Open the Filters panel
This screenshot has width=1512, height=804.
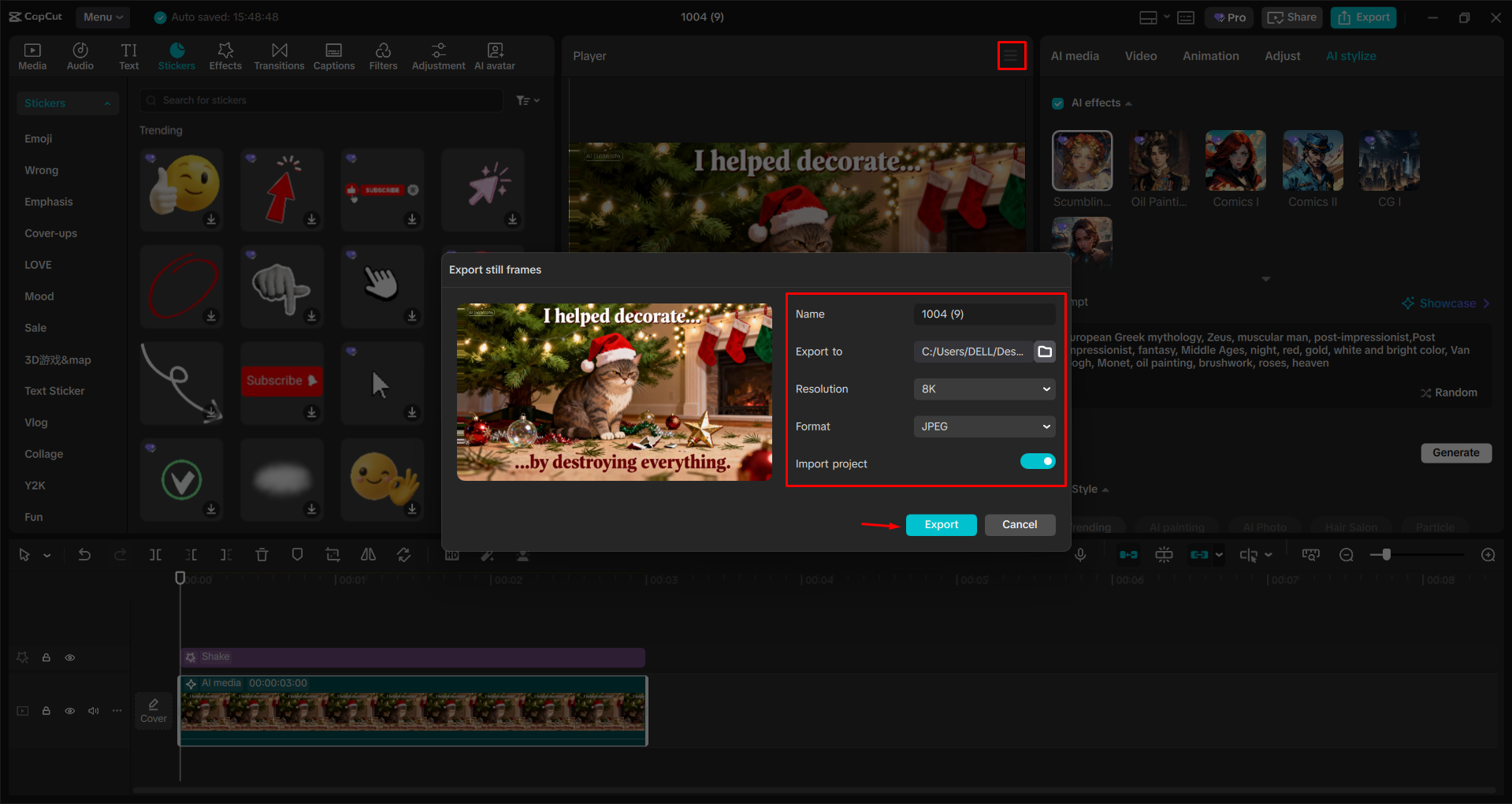[x=383, y=55]
